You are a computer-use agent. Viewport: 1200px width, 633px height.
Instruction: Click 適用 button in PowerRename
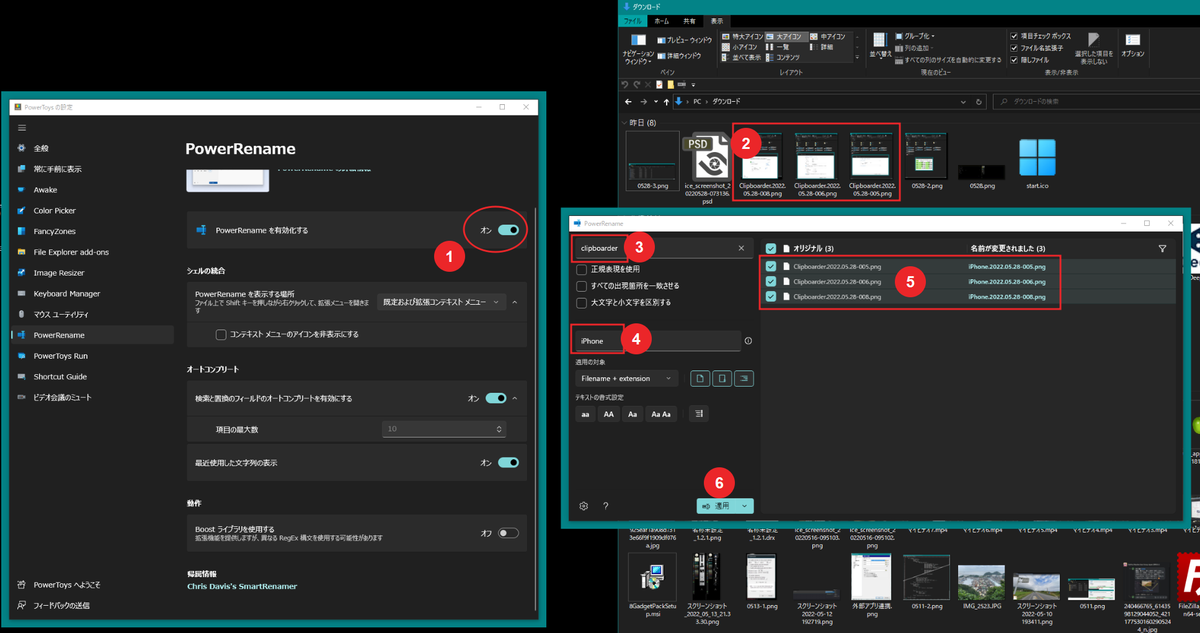pyautogui.click(x=718, y=506)
